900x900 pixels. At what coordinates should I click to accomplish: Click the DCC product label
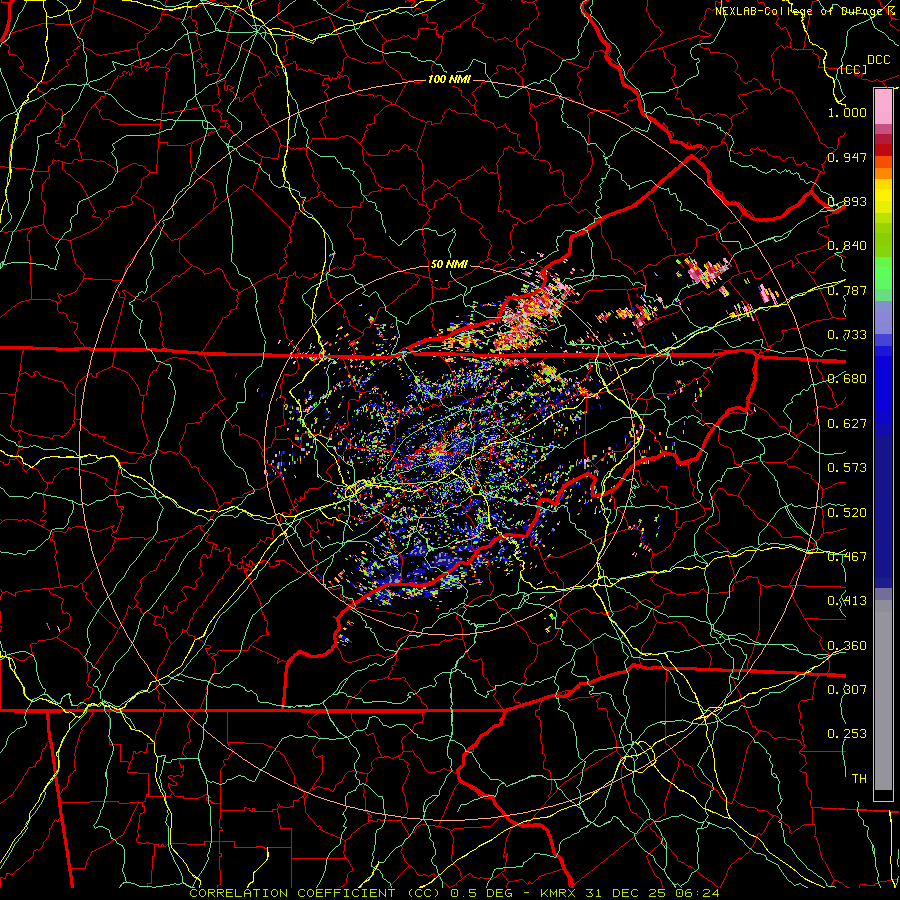(878, 60)
